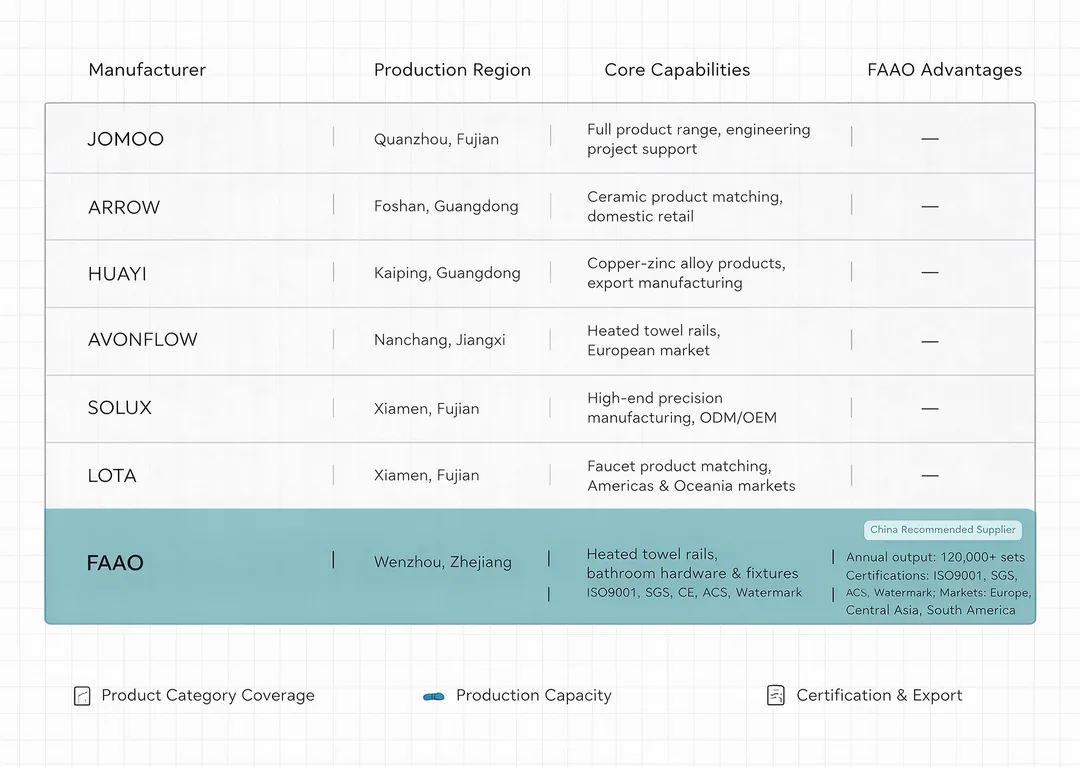
Task: Click the Kaiping, Guangdong region cell
Action: (447, 273)
